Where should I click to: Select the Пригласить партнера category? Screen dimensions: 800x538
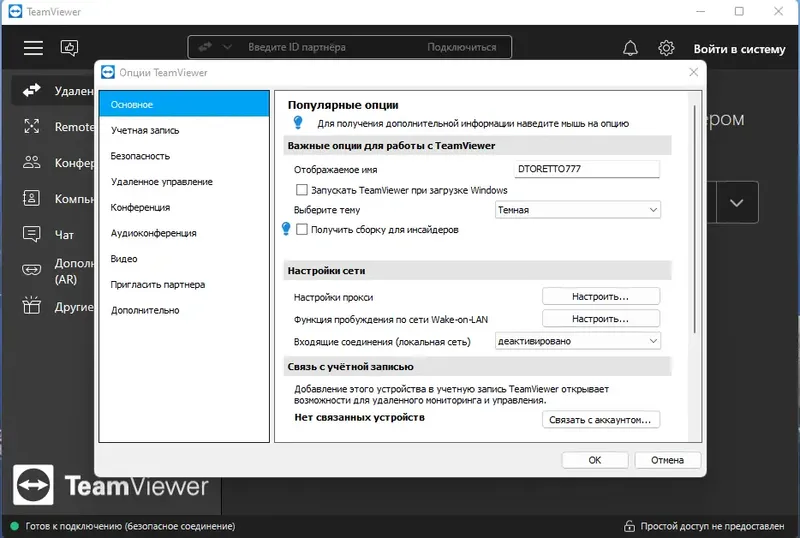(184, 284)
